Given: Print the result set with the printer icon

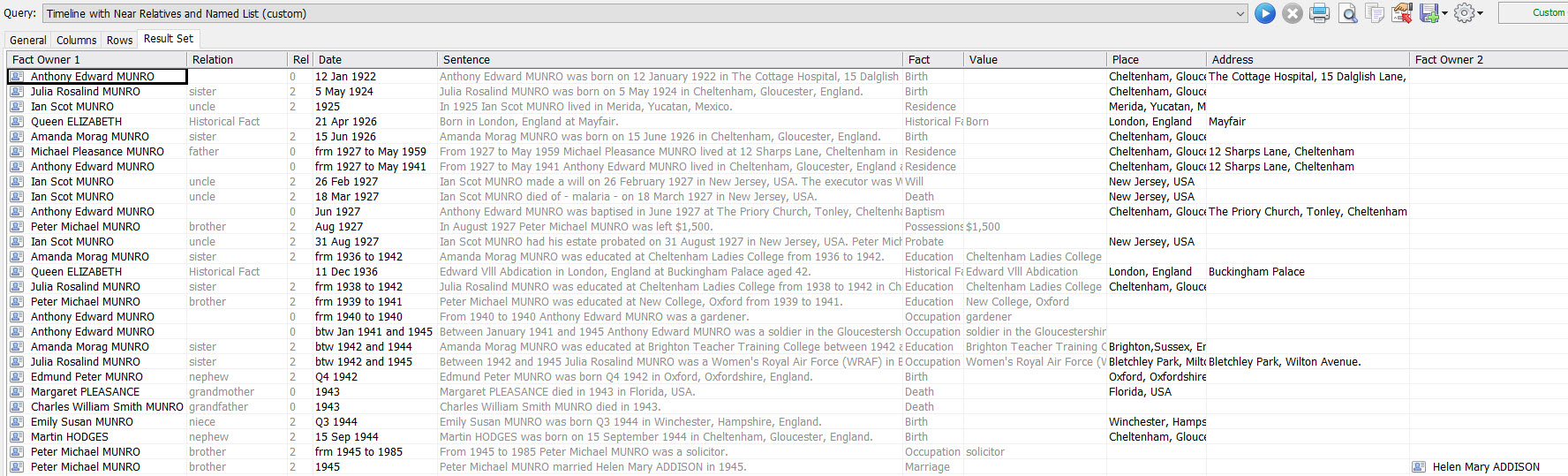Looking at the screenshot, I should point(1320,13).
